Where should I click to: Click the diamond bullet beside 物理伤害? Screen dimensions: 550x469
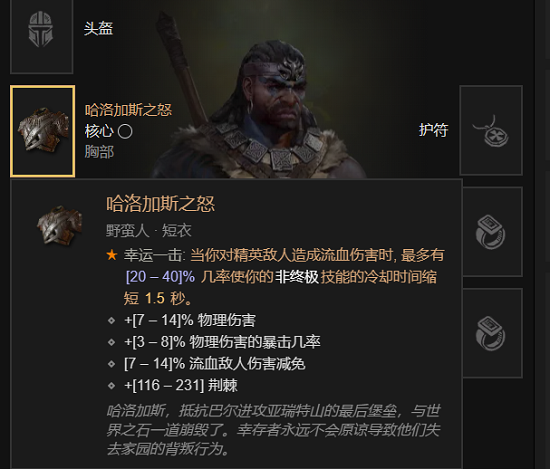[x=112, y=320]
